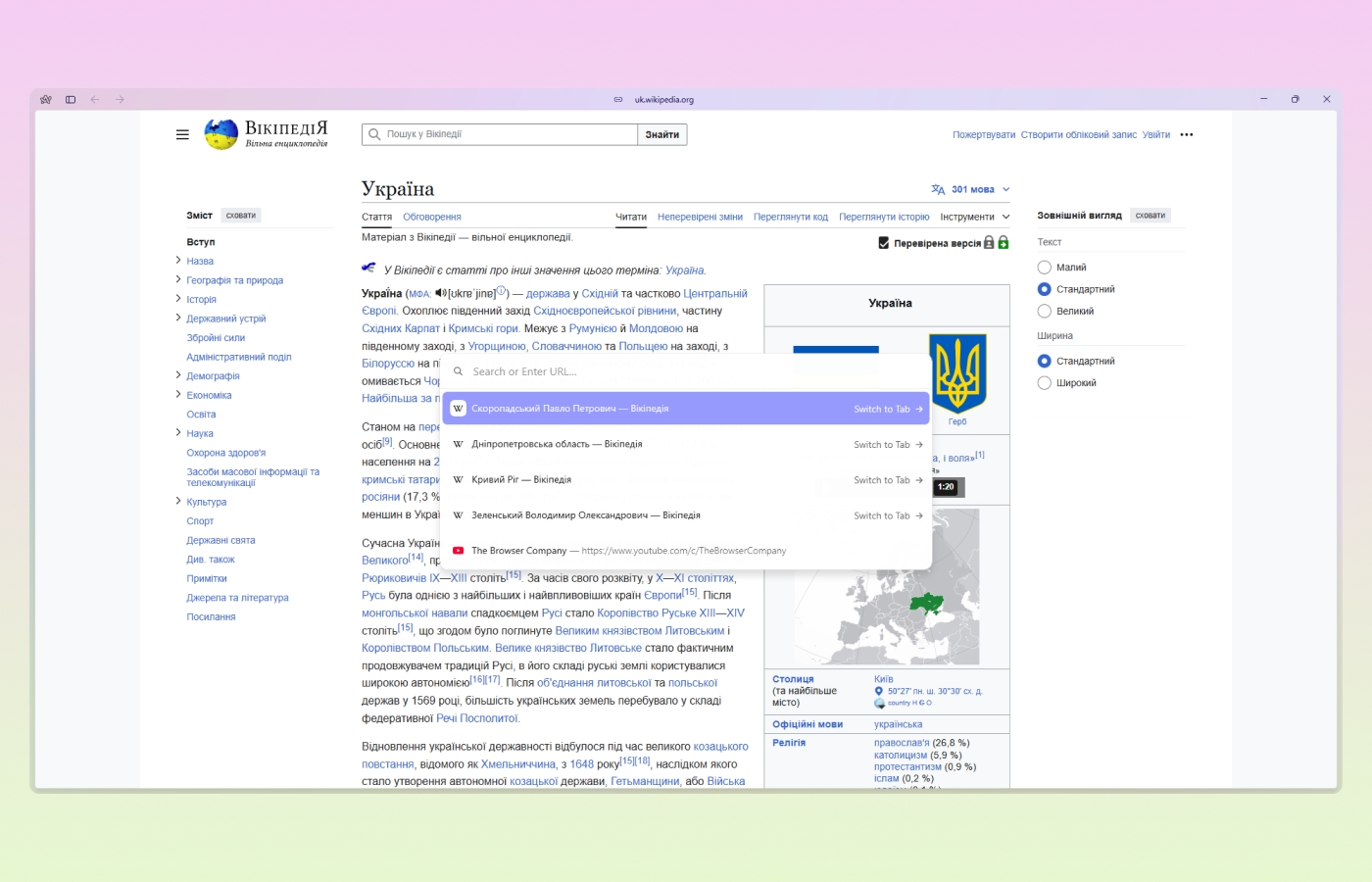Open the 301 мова languages dropdown

[970, 189]
